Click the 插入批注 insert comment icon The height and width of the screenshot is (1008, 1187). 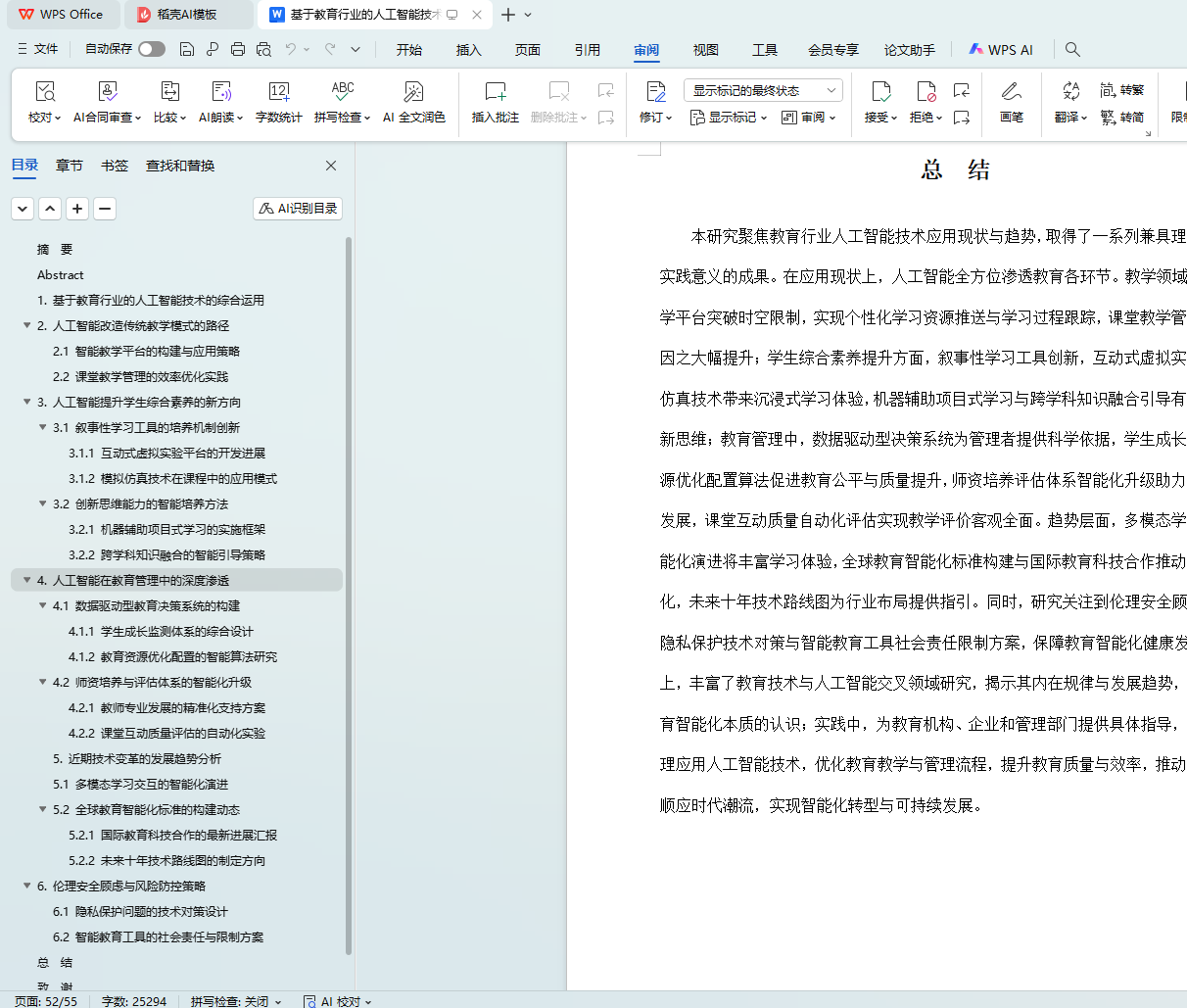click(x=495, y=92)
